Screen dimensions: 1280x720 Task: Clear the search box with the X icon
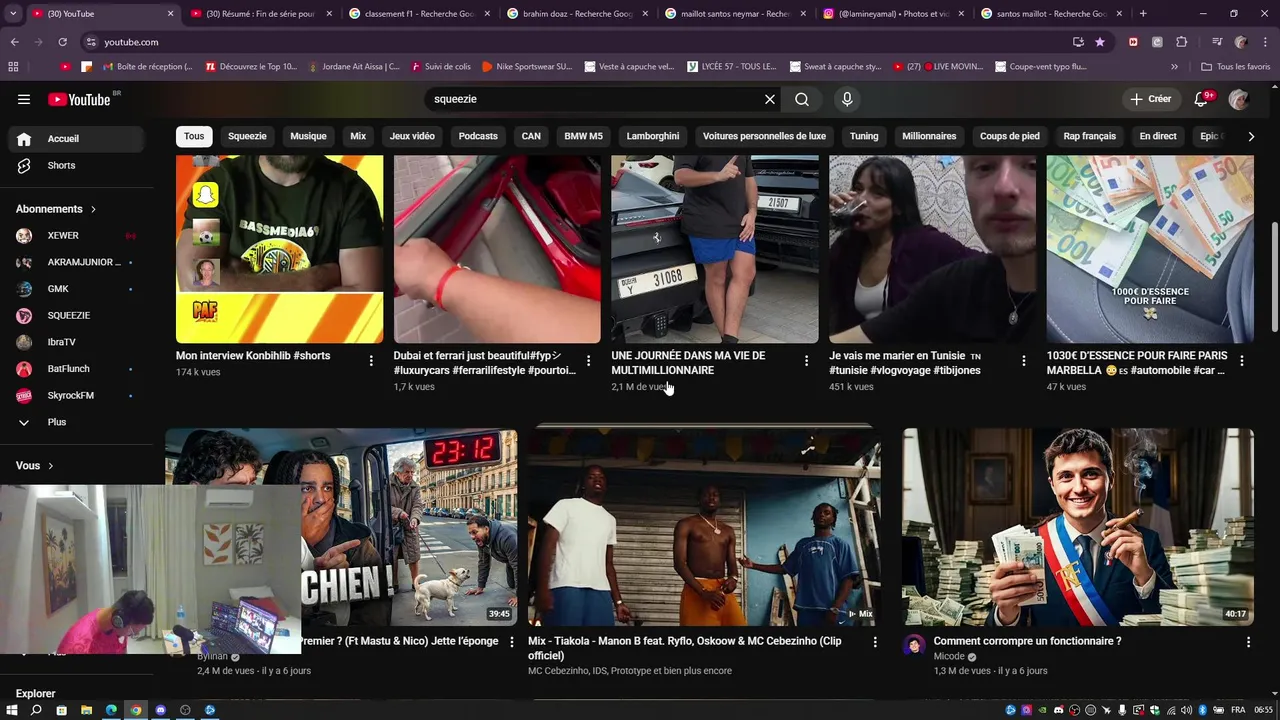coord(770,99)
